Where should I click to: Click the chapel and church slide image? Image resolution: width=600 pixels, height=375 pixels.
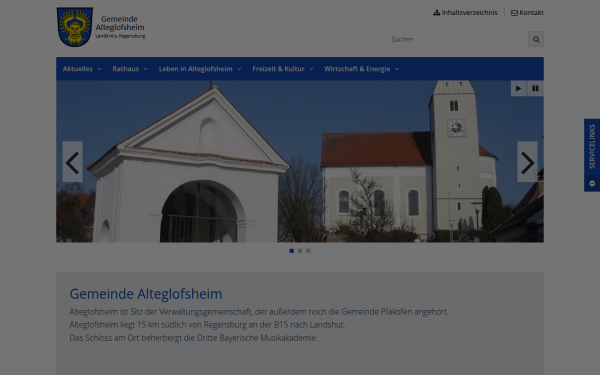pyautogui.click(x=300, y=161)
